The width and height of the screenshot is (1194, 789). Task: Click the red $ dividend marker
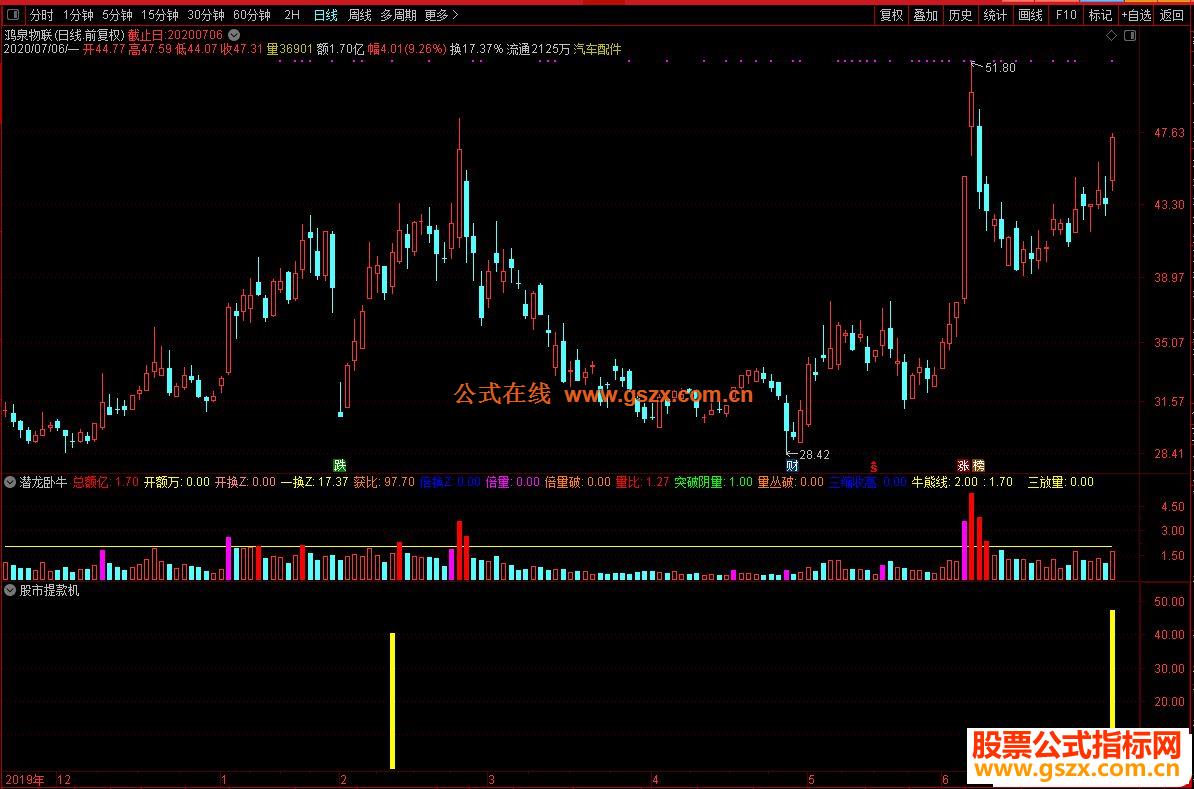click(x=874, y=466)
